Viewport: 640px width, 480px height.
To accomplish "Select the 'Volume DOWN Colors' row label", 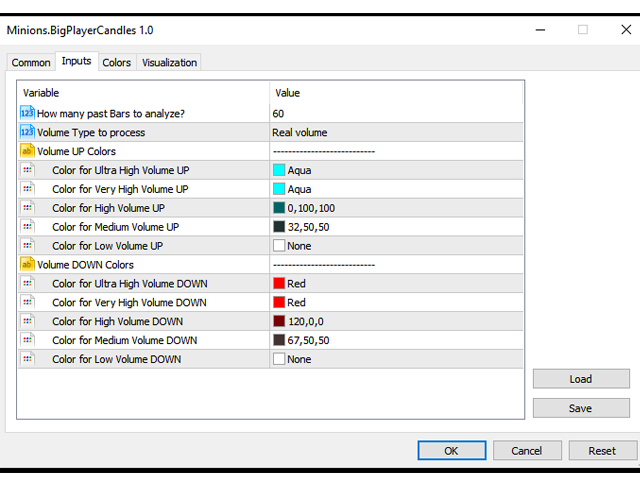I will tap(85, 265).
